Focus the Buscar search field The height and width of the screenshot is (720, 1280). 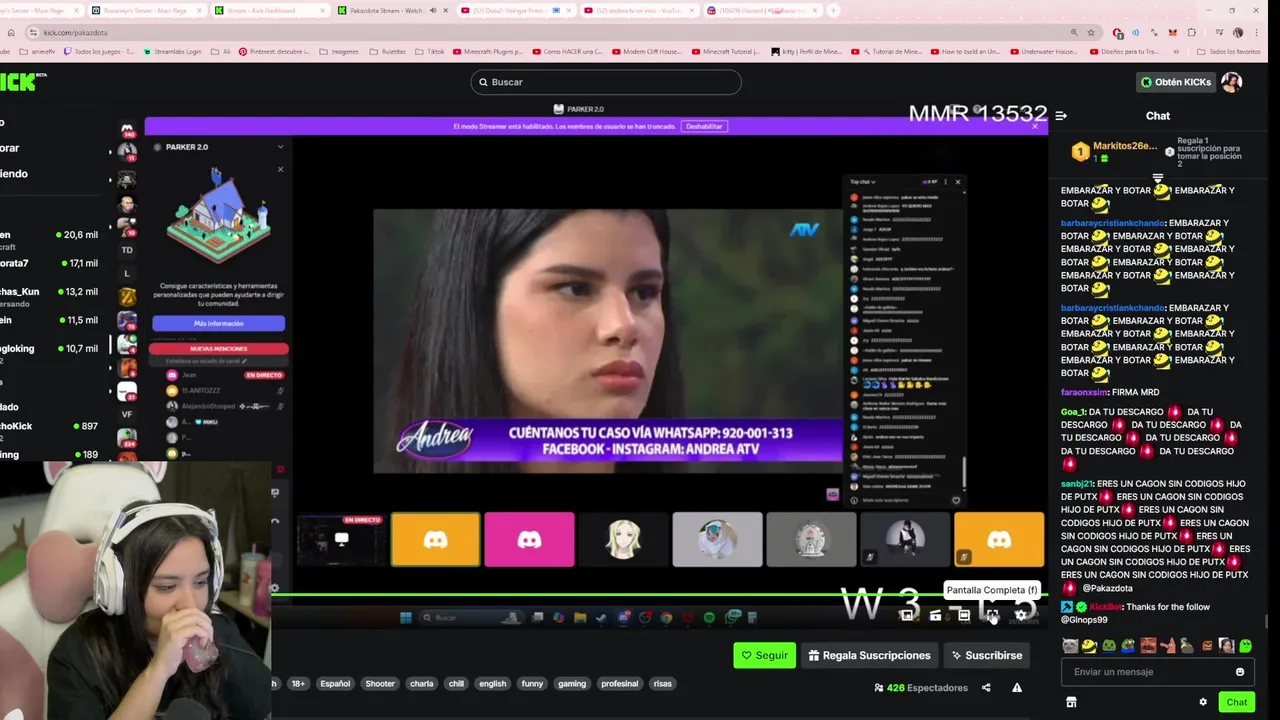606,82
